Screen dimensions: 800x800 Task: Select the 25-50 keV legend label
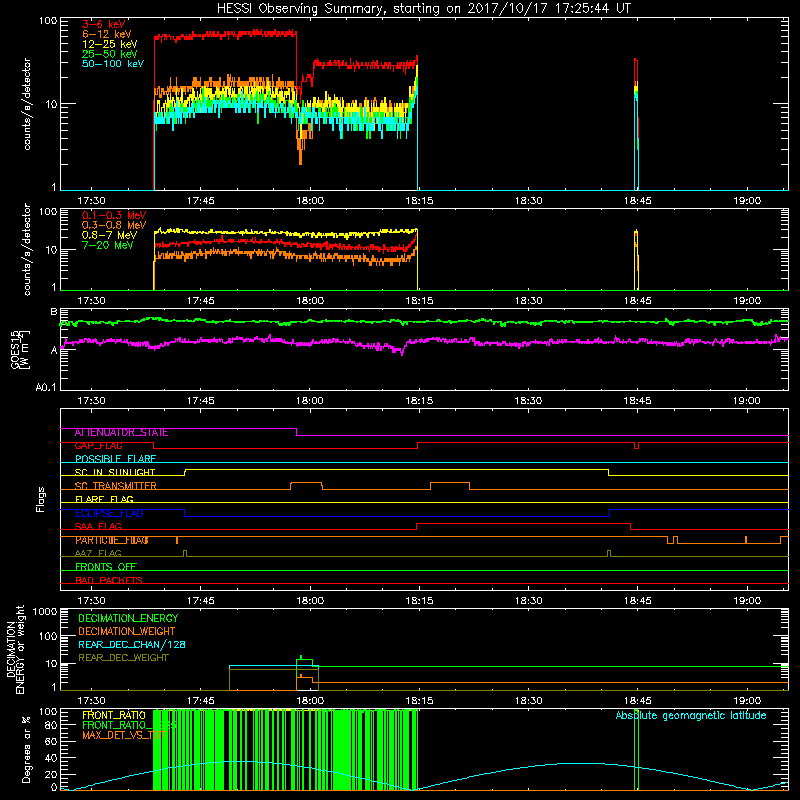point(110,54)
